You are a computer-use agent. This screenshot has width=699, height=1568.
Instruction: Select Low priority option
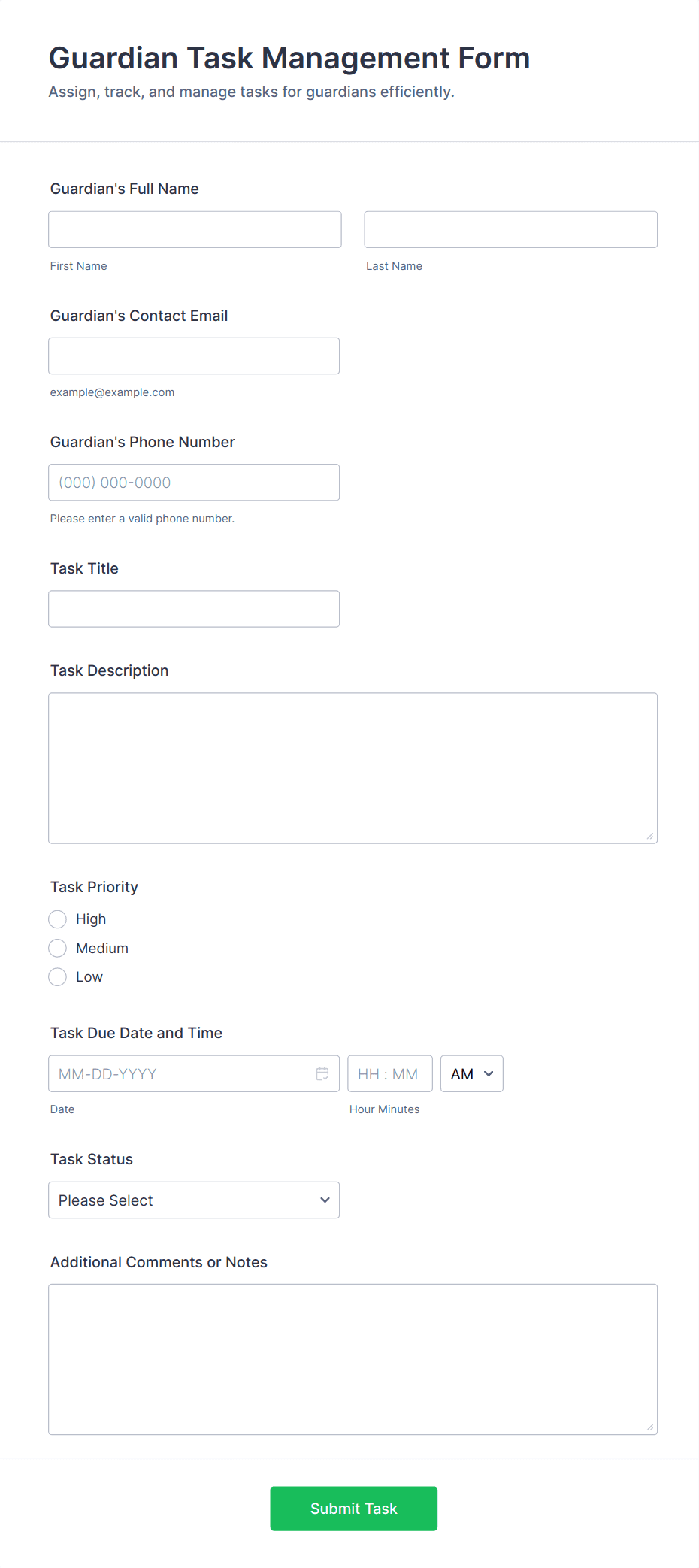[58, 977]
